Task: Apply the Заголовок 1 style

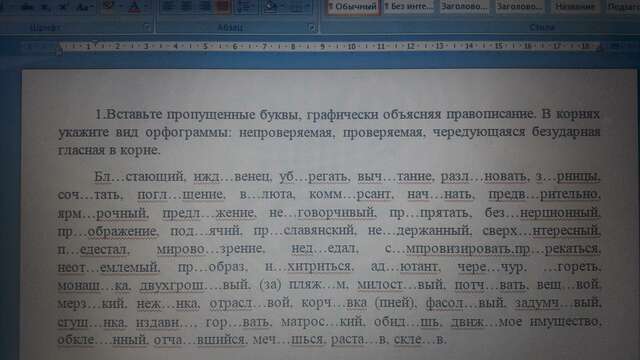Action: coord(464,7)
